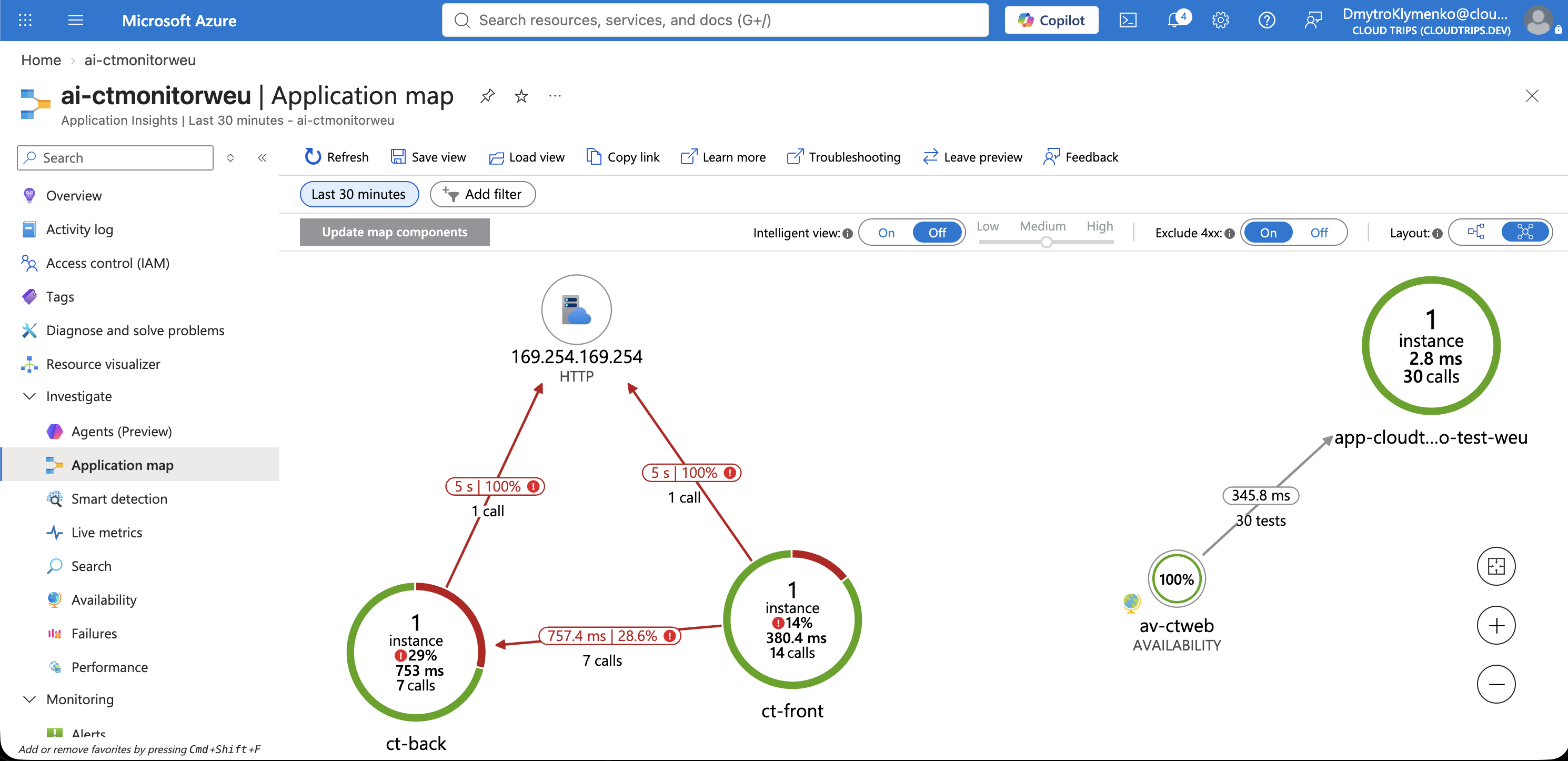Click the Exclude 4xx info icon
1568x761 pixels.
[x=1229, y=233]
